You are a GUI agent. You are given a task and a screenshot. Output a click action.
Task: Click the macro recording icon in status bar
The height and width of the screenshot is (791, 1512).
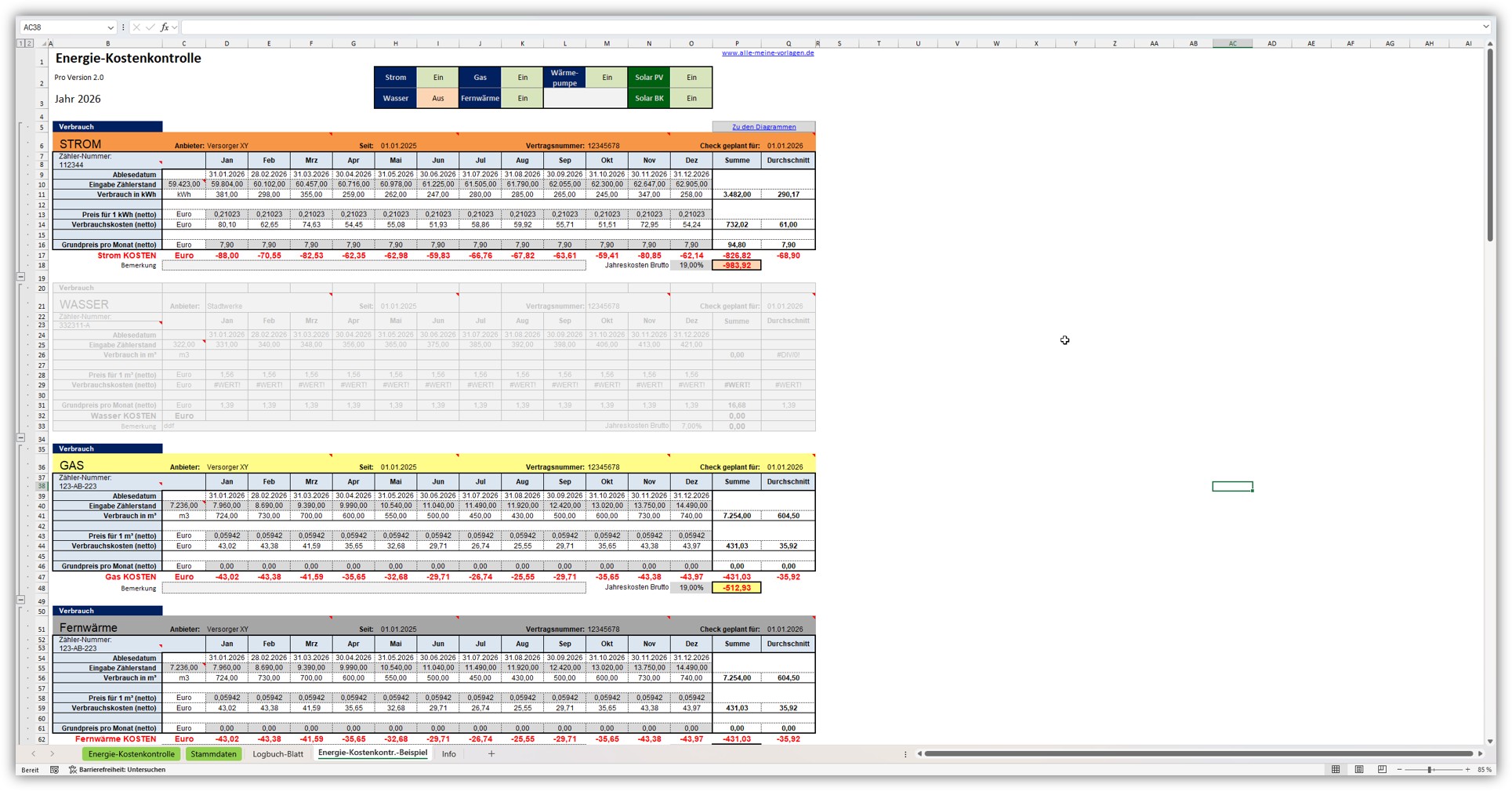54,770
